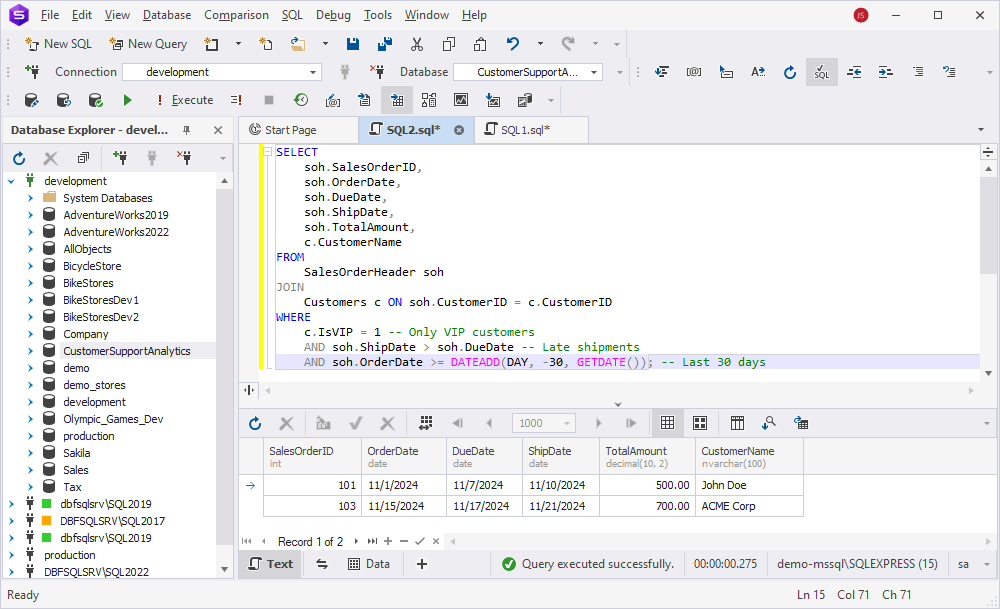Click the CustomerName column header
The width and height of the screenshot is (1000, 609).
tap(749, 457)
